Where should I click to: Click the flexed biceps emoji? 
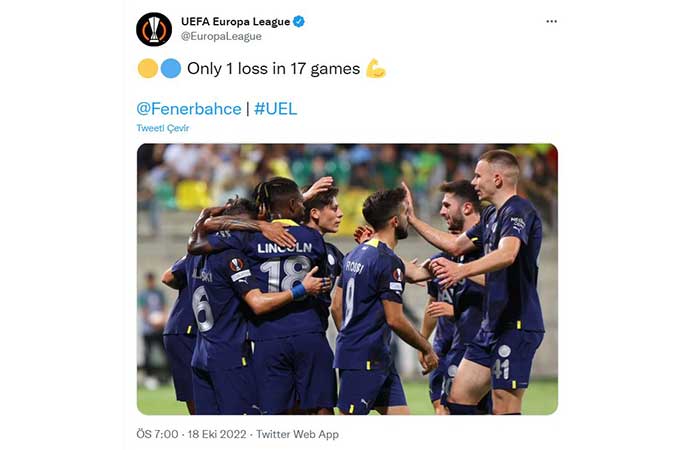click(376, 69)
